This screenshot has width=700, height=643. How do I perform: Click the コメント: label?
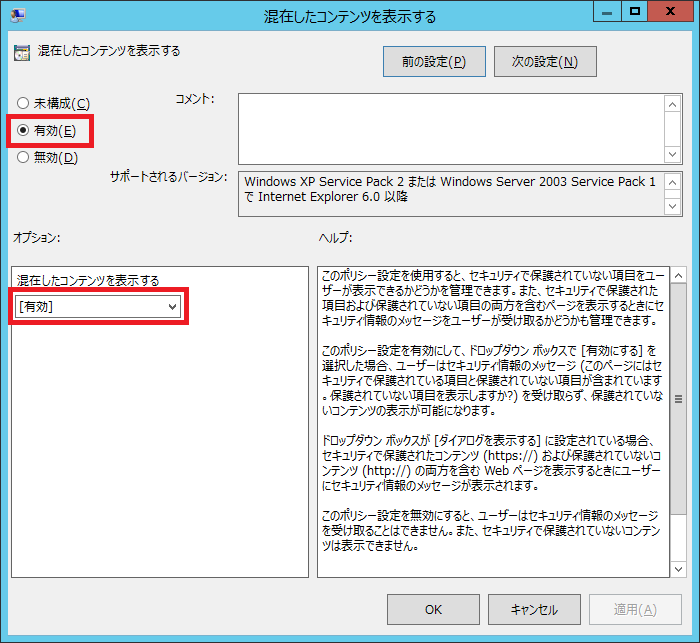[x=195, y=99]
